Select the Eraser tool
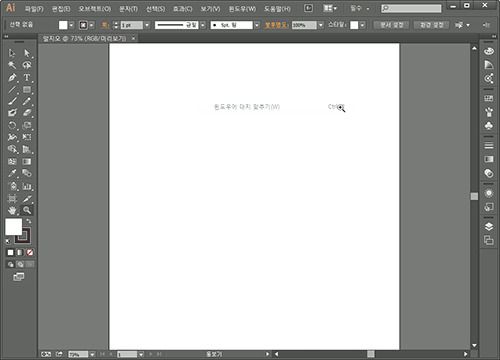Image resolution: width=500 pixels, height=360 pixels. (x=27, y=113)
